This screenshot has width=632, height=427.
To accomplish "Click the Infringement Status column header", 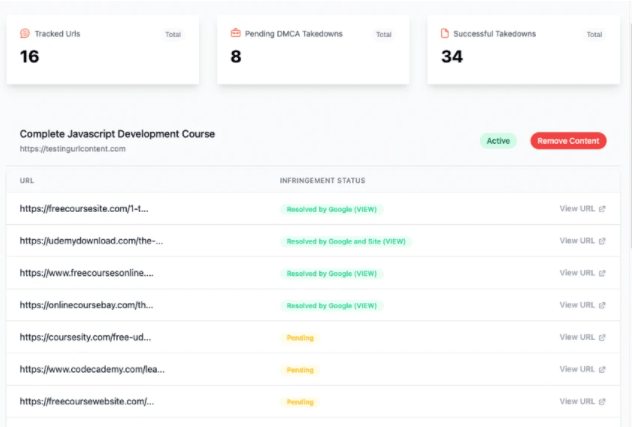I will (322, 181).
